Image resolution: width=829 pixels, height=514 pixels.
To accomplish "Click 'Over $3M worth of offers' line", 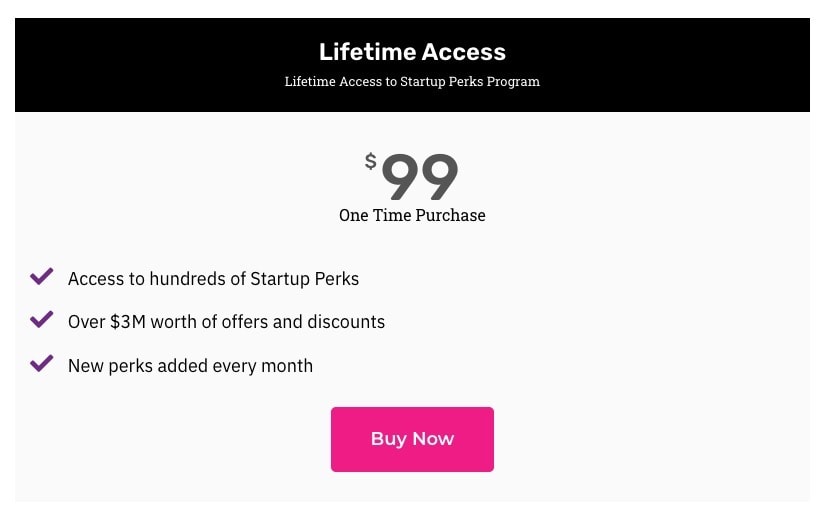I will [226, 322].
